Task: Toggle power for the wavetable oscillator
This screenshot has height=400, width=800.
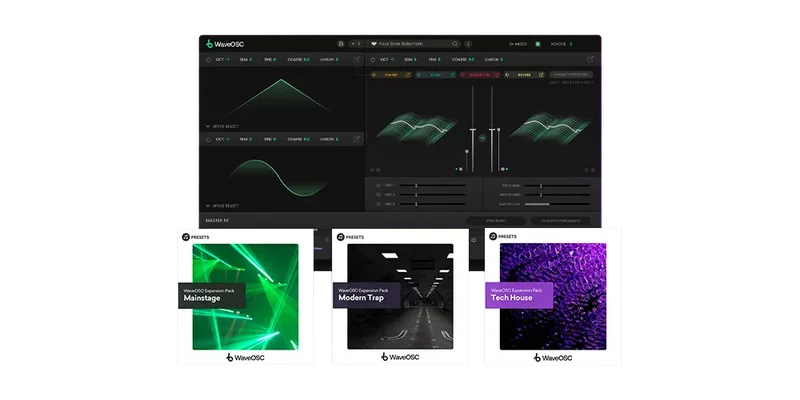Action: coord(373,60)
